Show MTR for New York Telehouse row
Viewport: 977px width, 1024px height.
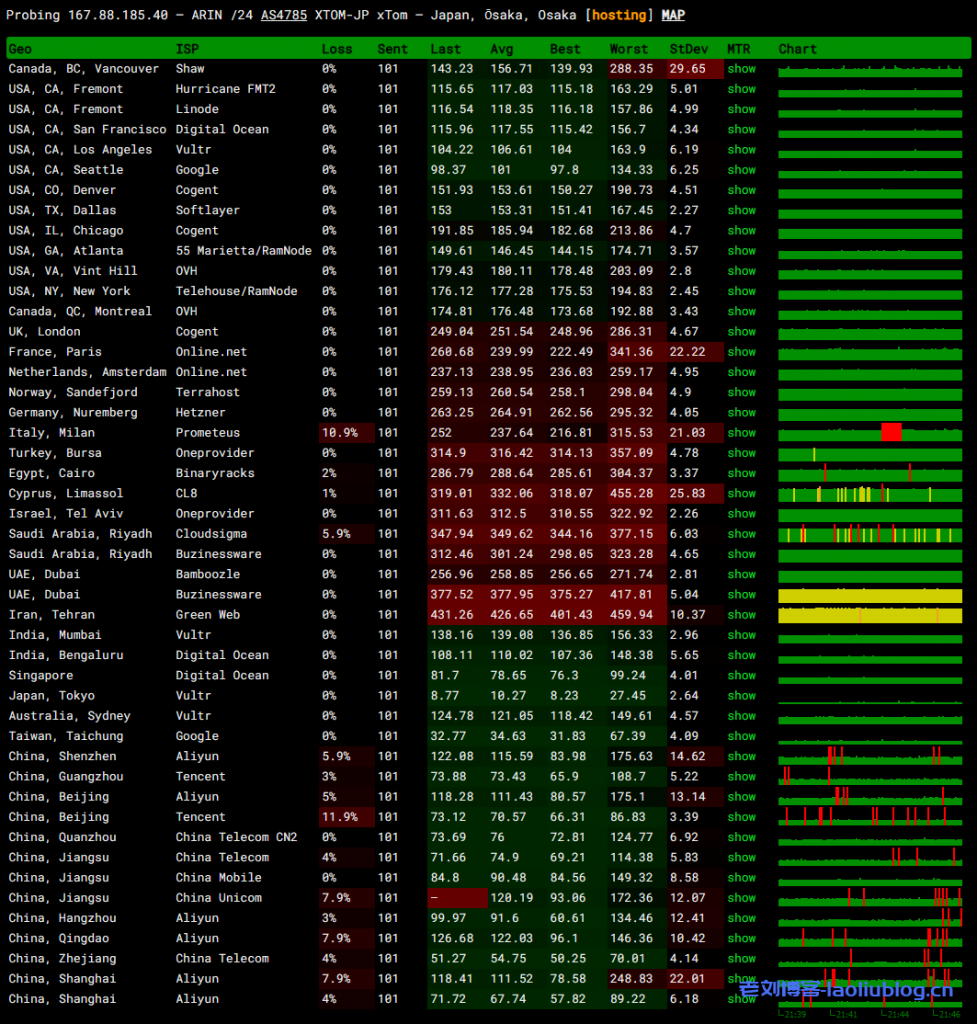(741, 291)
